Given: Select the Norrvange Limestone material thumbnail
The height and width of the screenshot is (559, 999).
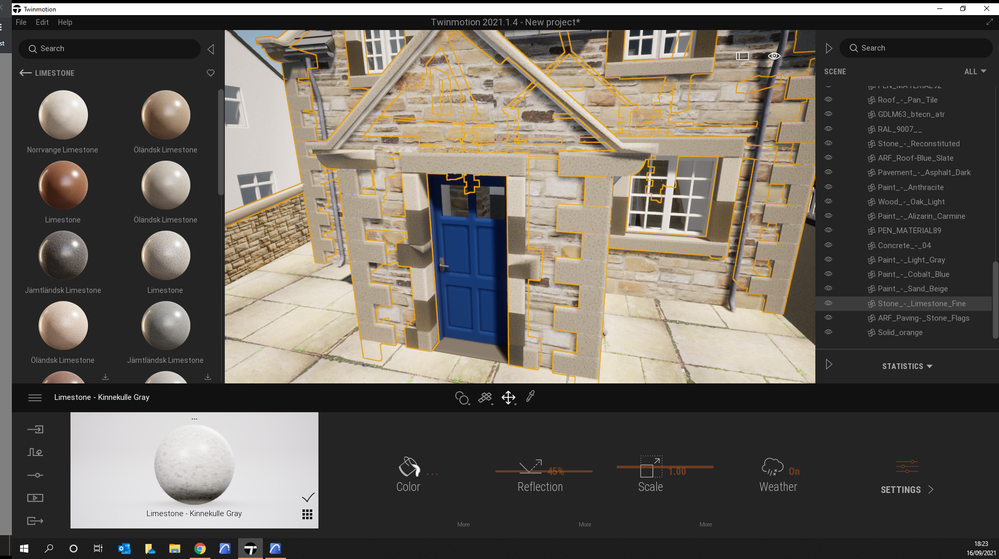Looking at the screenshot, I should point(62,115).
